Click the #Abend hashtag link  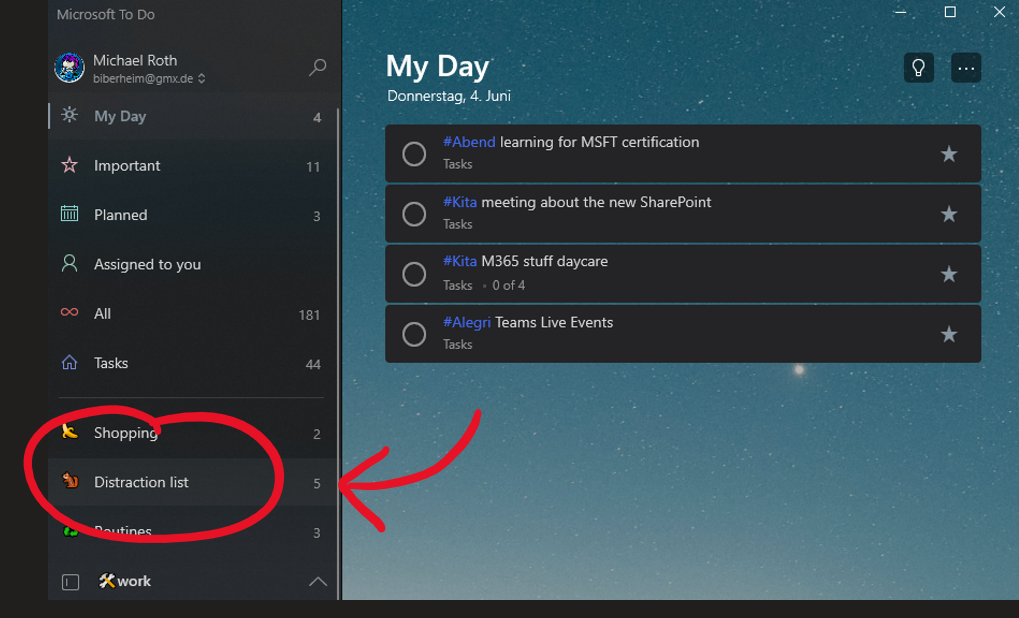click(x=469, y=142)
